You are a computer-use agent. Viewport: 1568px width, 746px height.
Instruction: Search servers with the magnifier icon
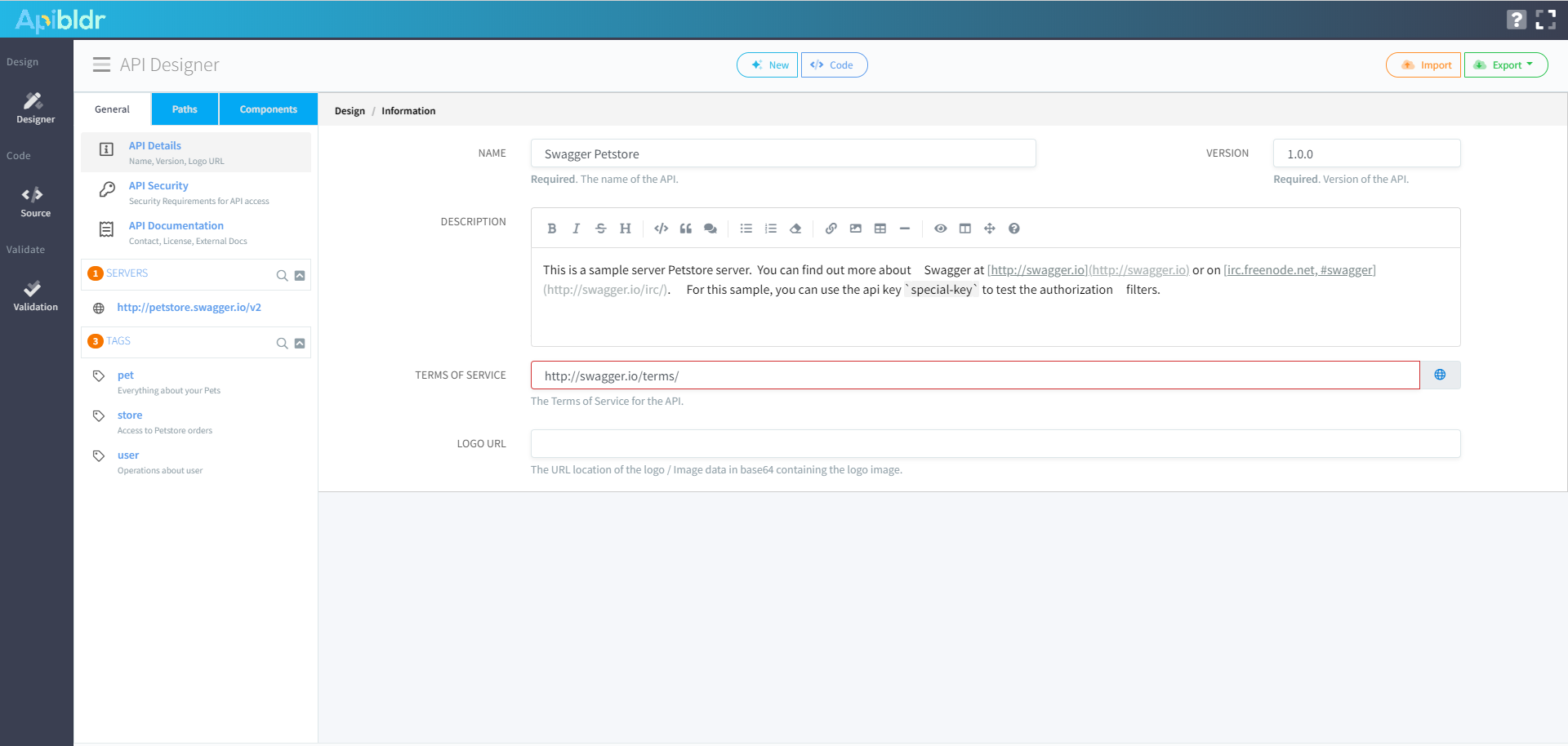282,276
